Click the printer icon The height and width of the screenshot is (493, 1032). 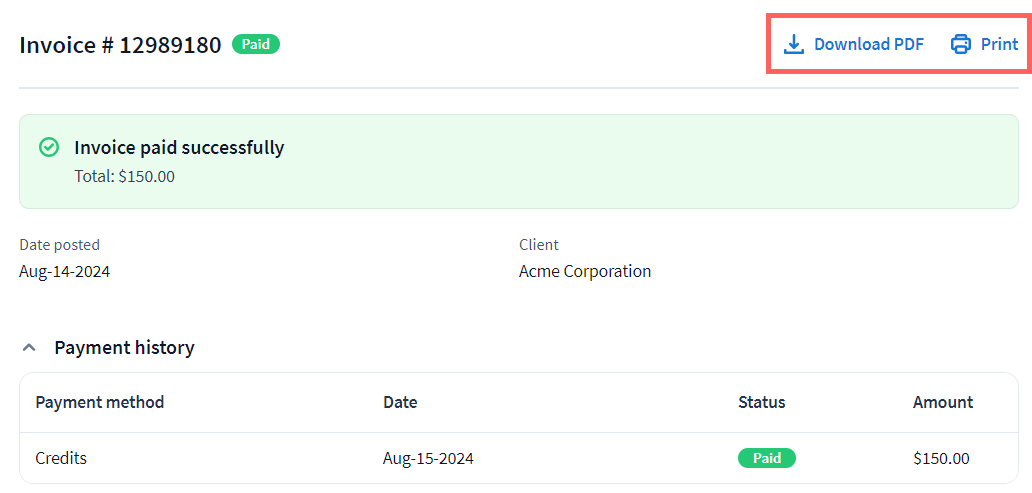(961, 44)
